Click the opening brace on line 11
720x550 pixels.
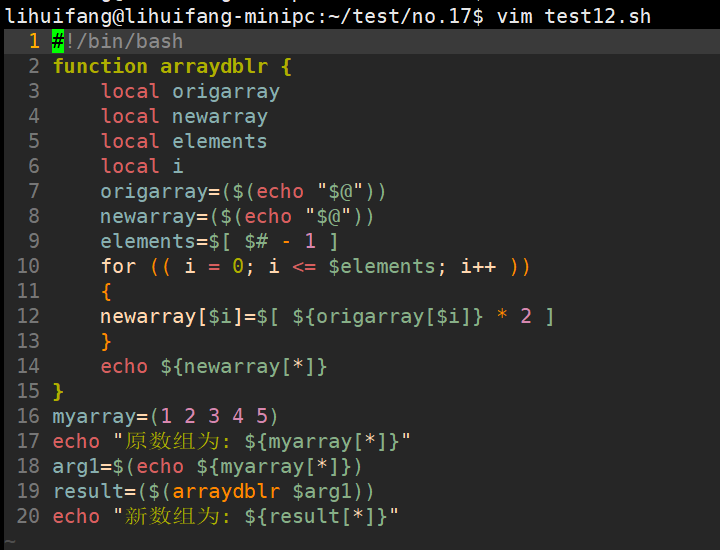point(106,291)
